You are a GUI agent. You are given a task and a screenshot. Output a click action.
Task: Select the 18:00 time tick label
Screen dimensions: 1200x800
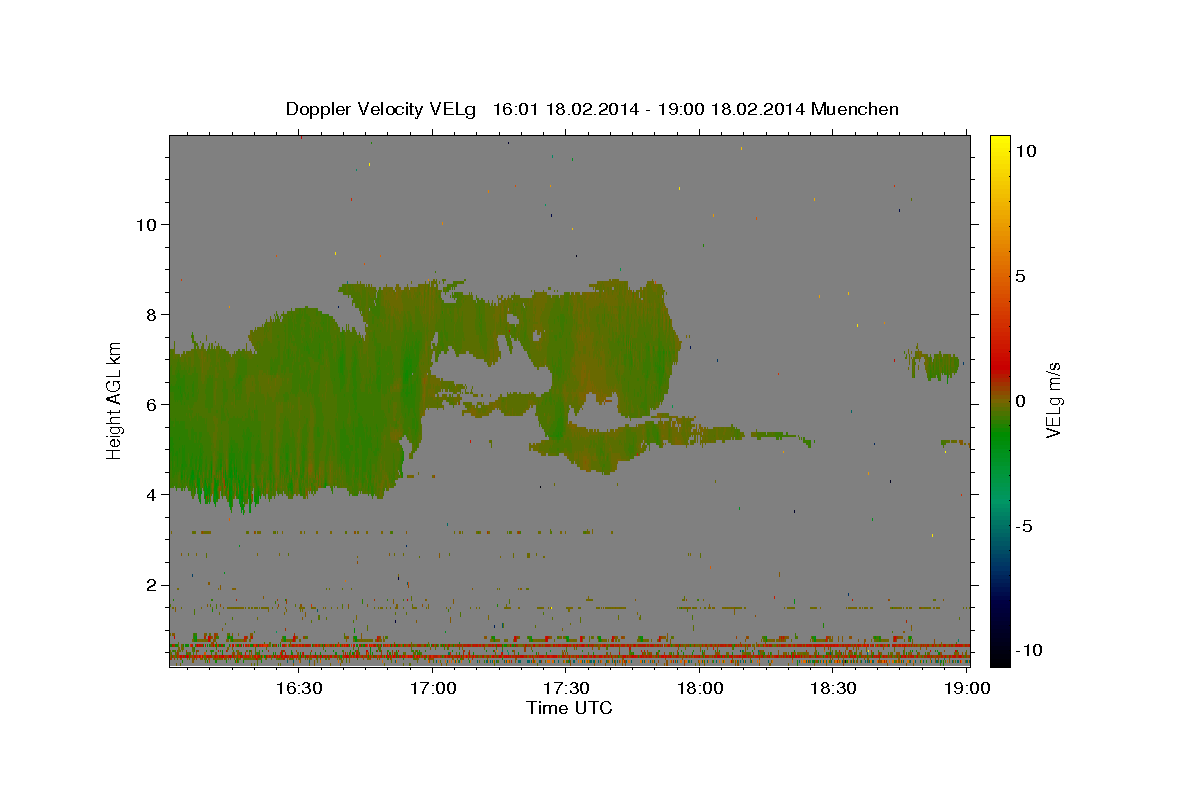pos(700,689)
